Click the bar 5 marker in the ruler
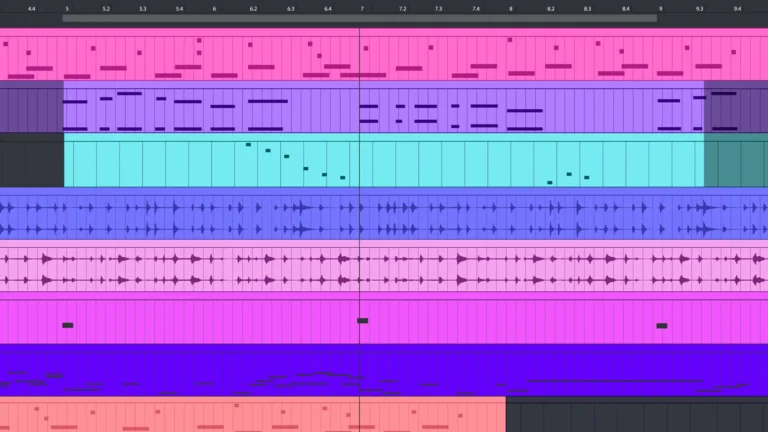 tap(67, 8)
